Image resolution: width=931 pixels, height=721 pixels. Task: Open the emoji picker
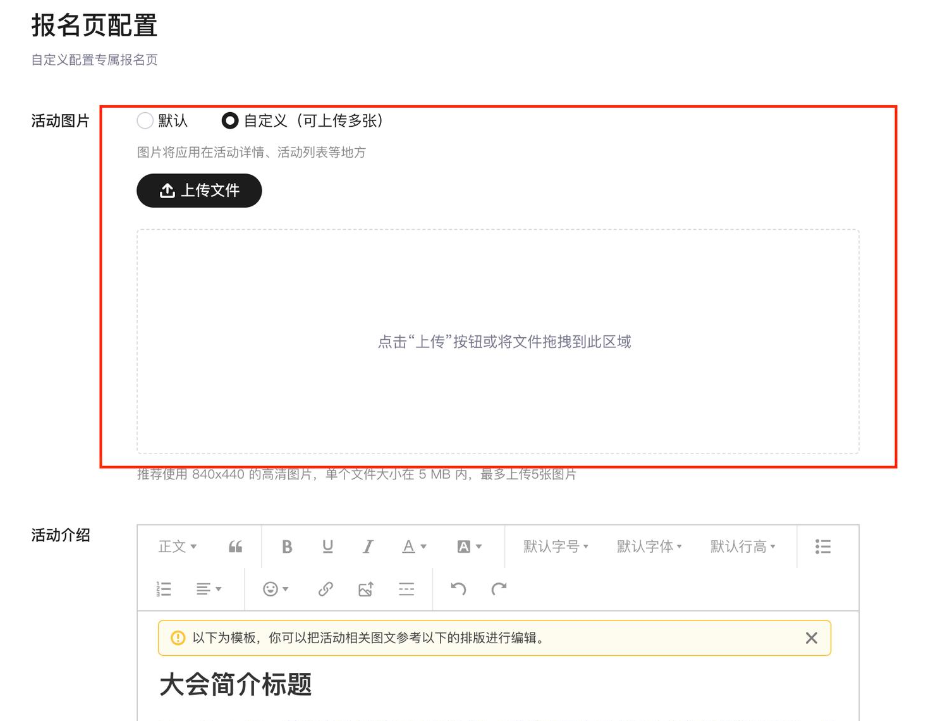[x=276, y=589]
